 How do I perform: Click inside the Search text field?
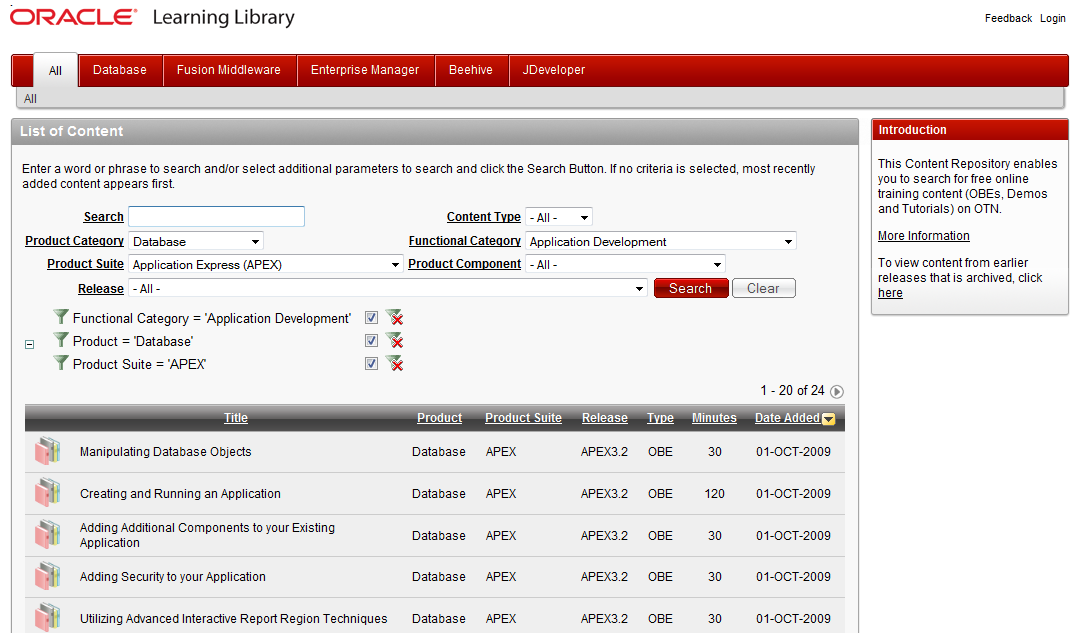coord(216,216)
